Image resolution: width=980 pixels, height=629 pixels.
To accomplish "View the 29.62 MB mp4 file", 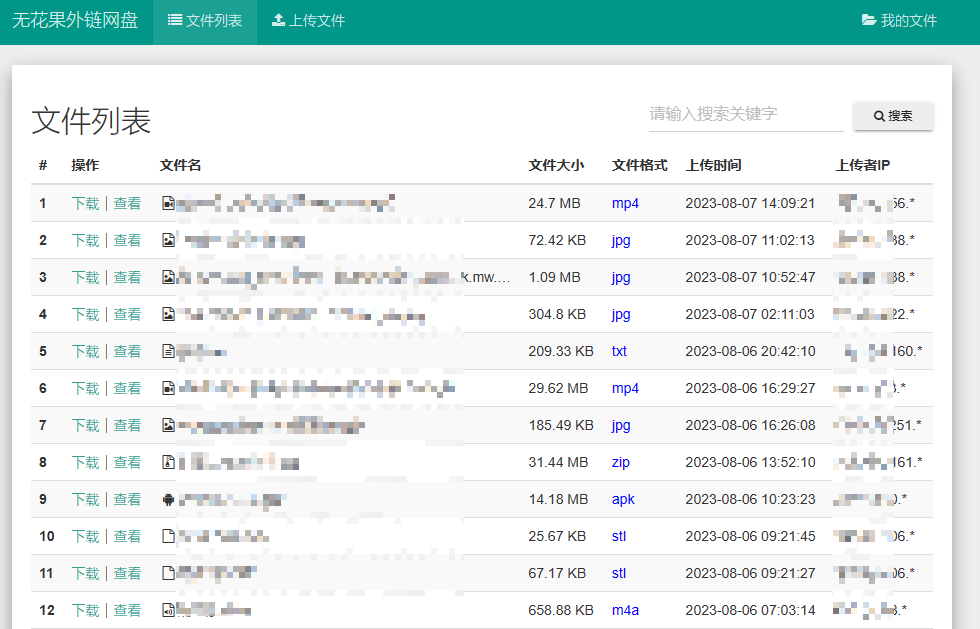I will click(x=128, y=388).
